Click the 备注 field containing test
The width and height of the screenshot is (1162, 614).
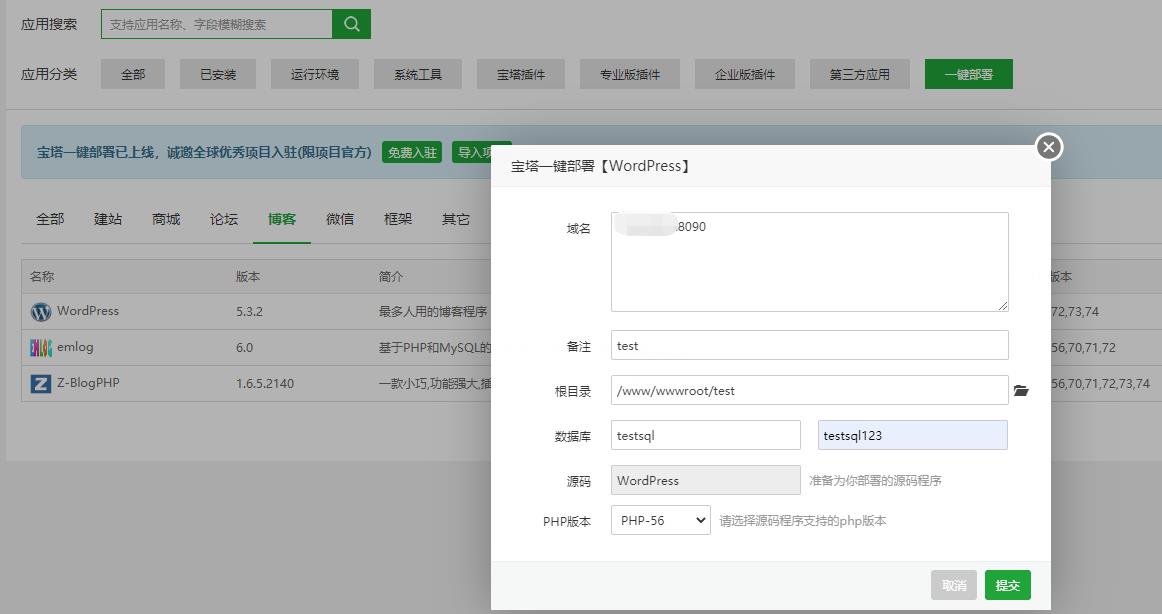[x=809, y=345]
